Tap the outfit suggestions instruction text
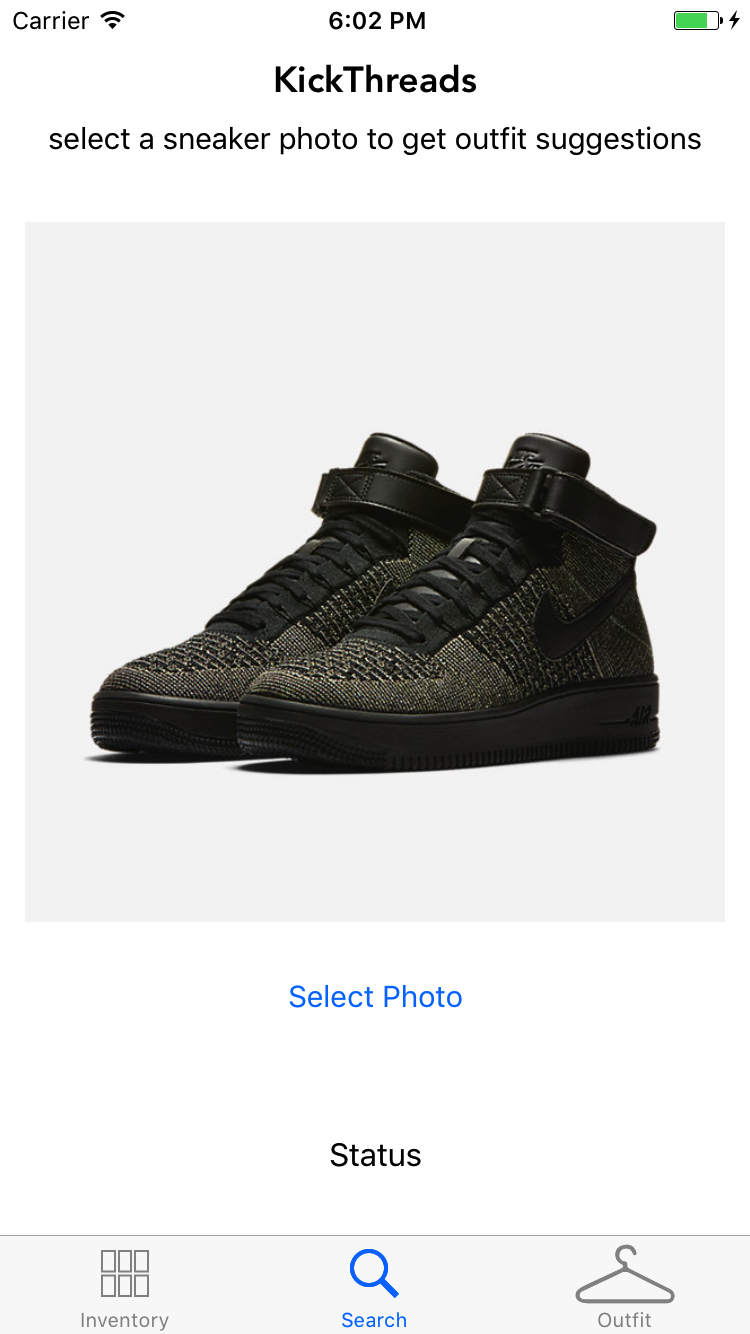 click(x=375, y=139)
